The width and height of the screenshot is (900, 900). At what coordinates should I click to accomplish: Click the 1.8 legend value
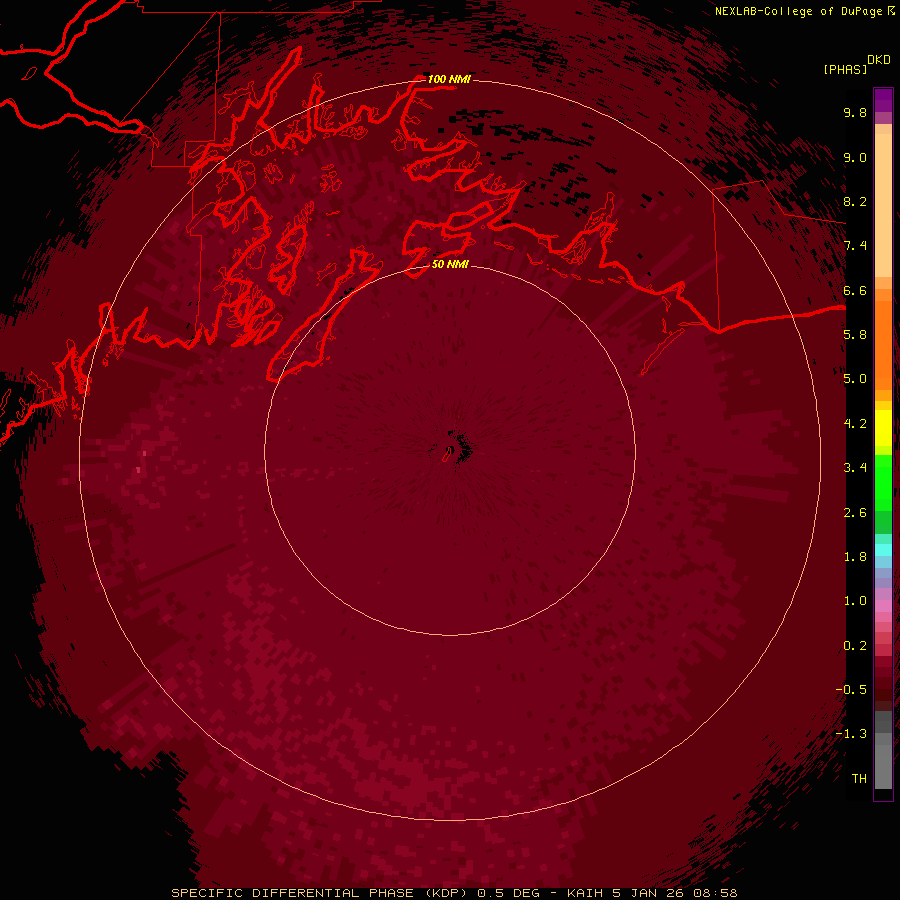coord(855,557)
